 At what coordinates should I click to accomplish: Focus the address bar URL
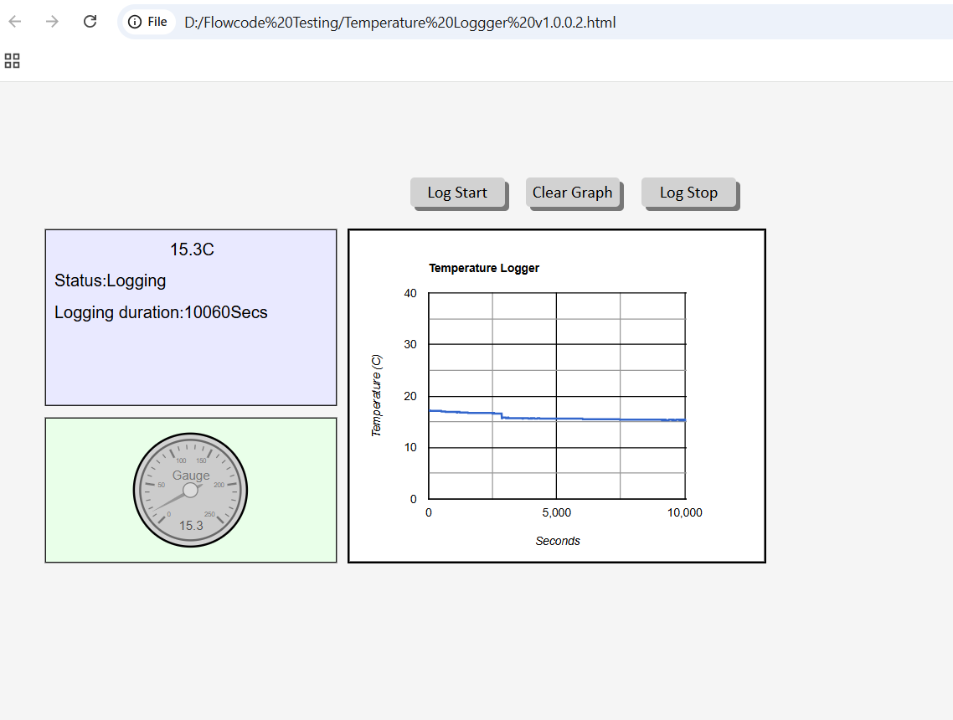[400, 22]
